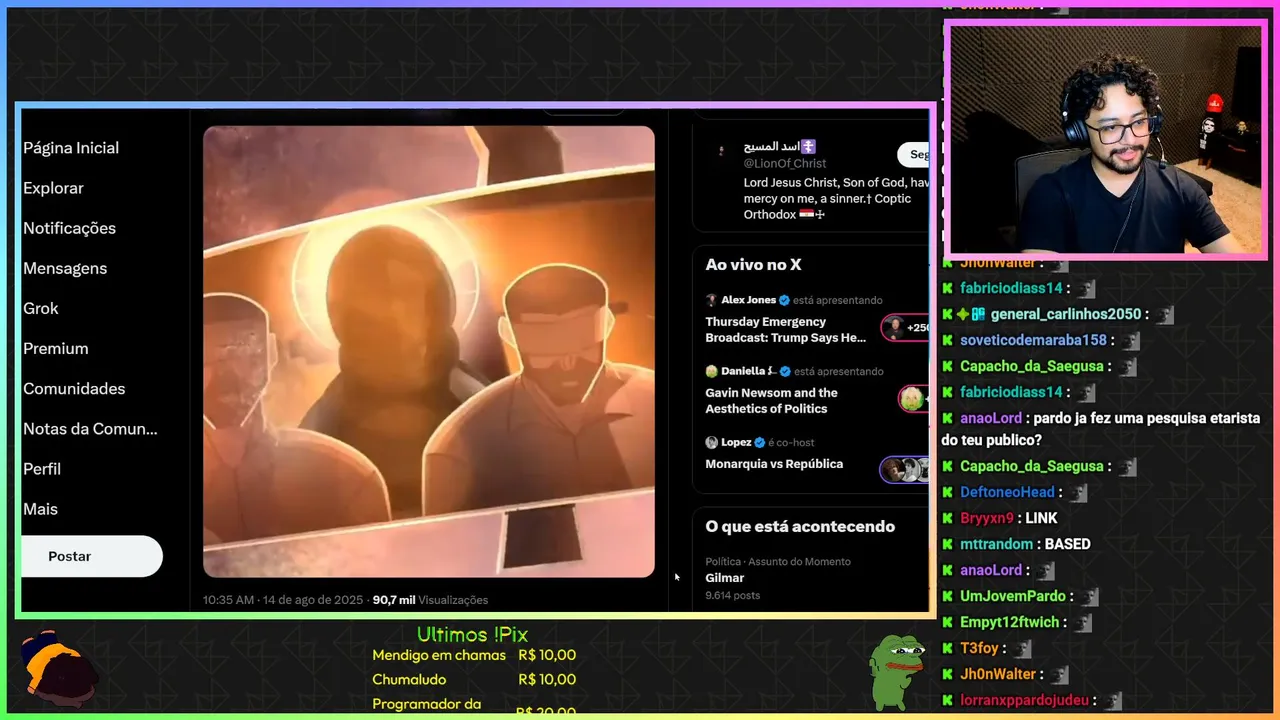Click the +250 listeners badge
1280x720 pixels.
tap(906, 327)
